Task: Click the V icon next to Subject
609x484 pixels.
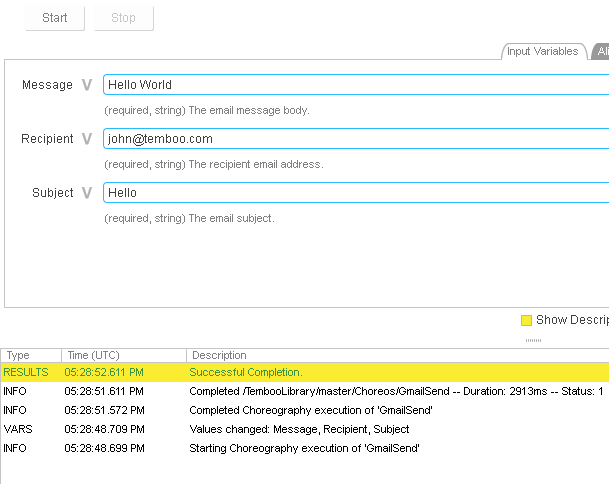Action: pyautogui.click(x=87, y=193)
